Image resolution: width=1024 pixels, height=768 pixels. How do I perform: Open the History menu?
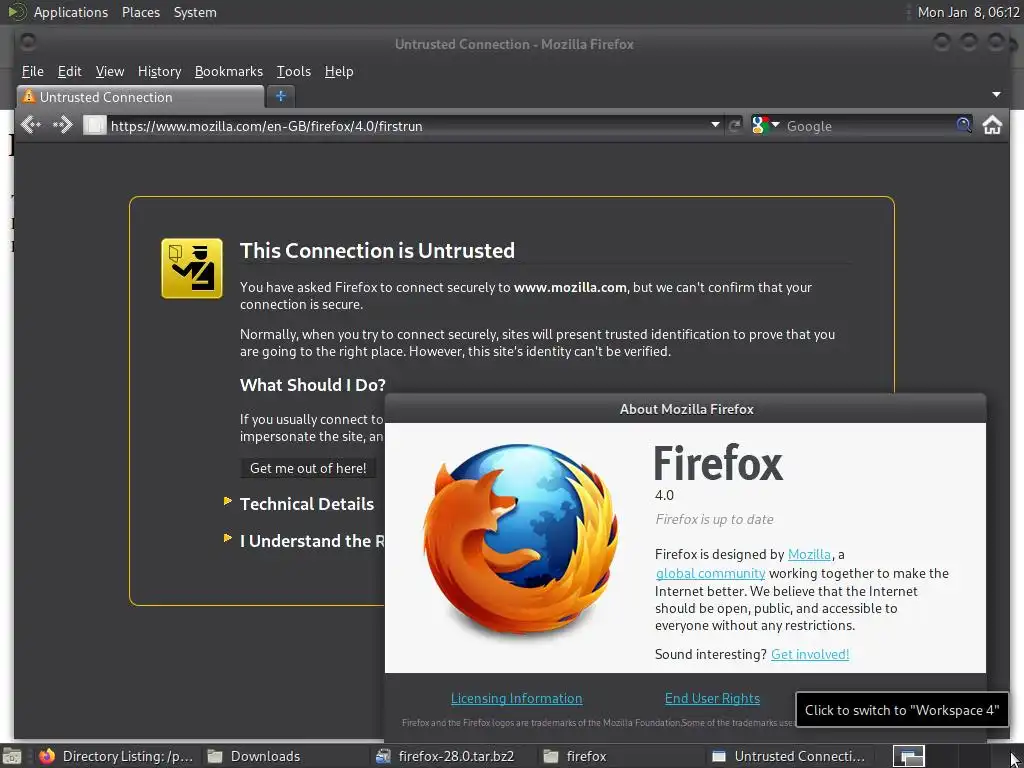(x=159, y=71)
